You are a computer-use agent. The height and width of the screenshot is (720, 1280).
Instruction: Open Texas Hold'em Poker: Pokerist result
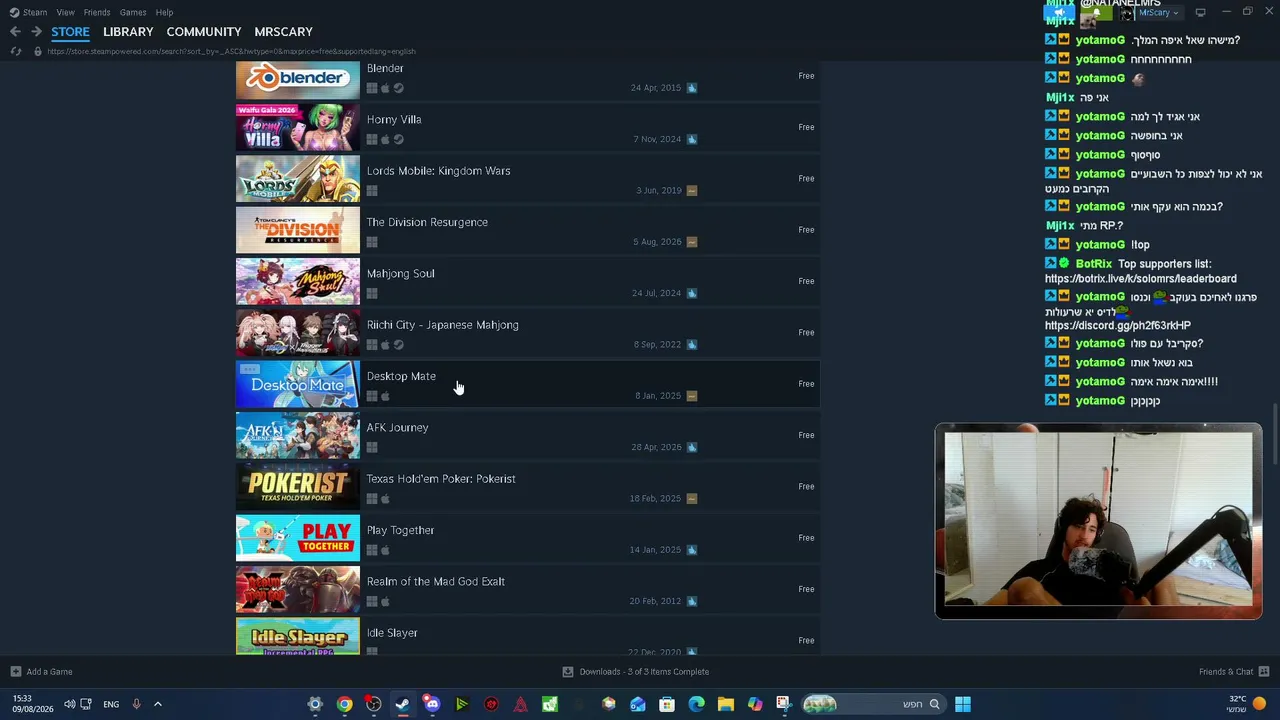click(528, 488)
